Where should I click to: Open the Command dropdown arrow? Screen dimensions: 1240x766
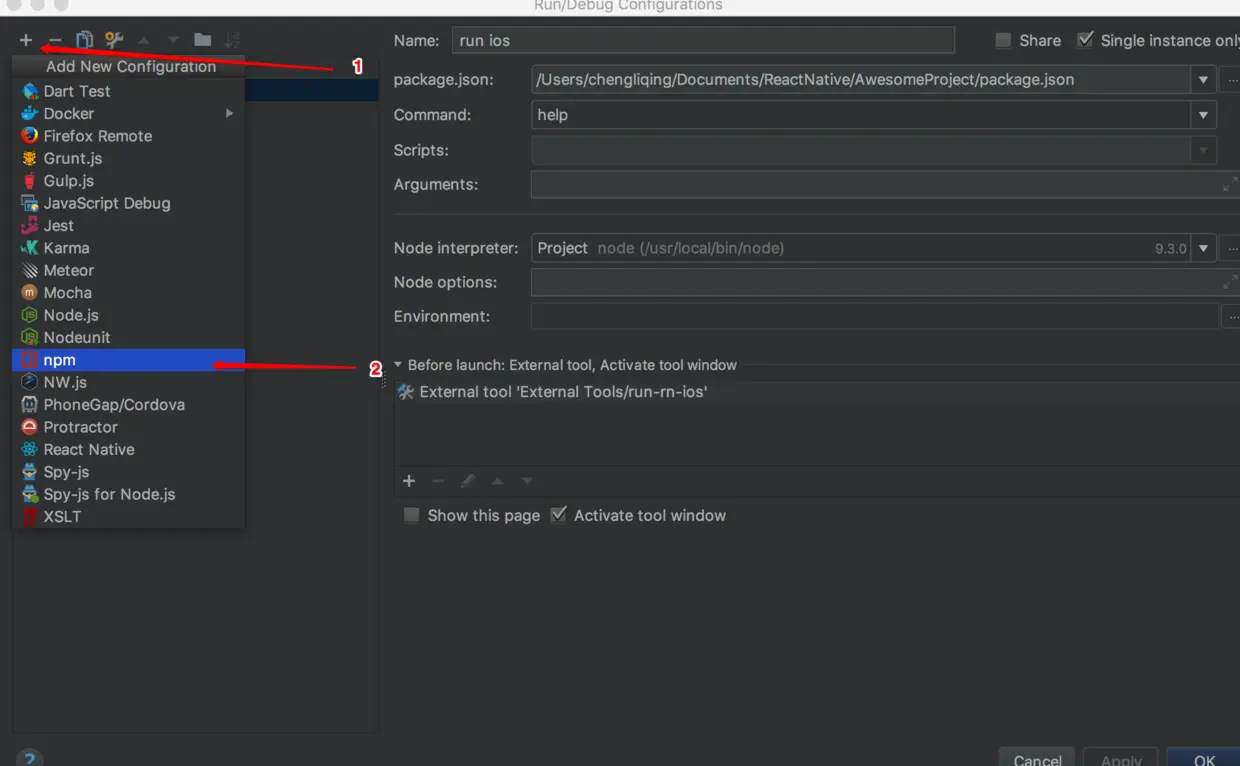click(1203, 115)
